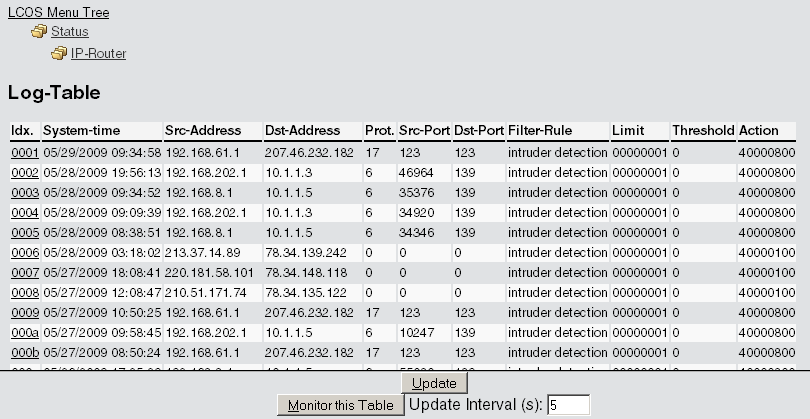Open log entry 0002
Screen dimensions: 810x419
[x=24, y=173]
